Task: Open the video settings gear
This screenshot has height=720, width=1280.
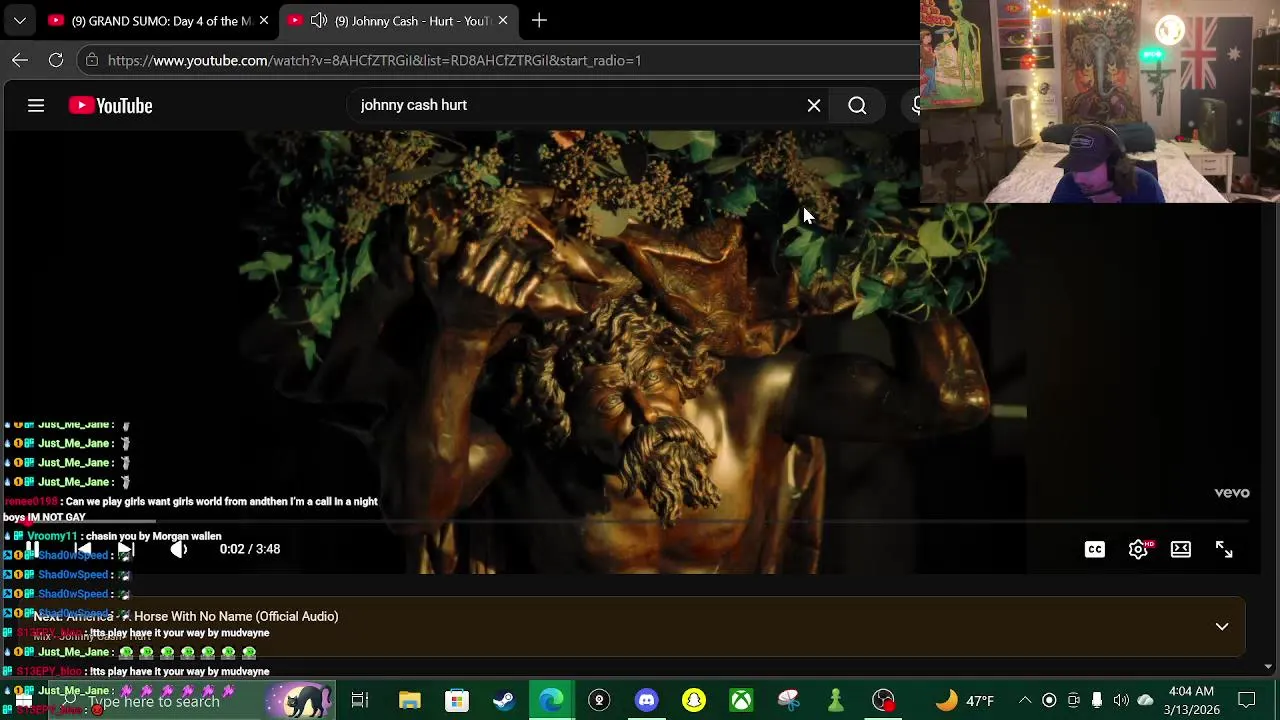Action: 1138,549
